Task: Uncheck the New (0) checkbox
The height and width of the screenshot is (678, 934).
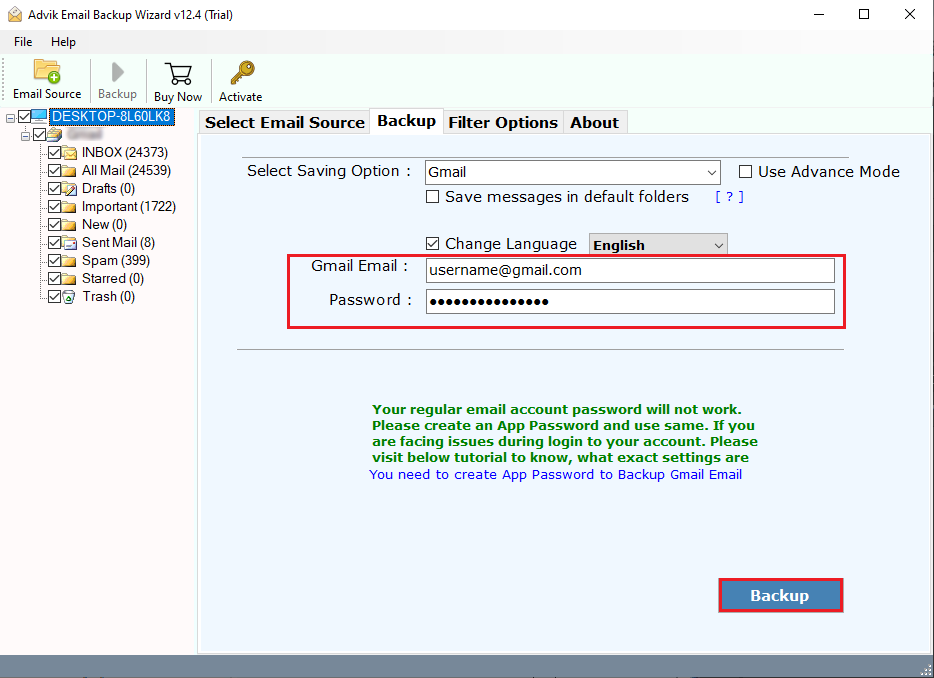Action: (x=54, y=225)
